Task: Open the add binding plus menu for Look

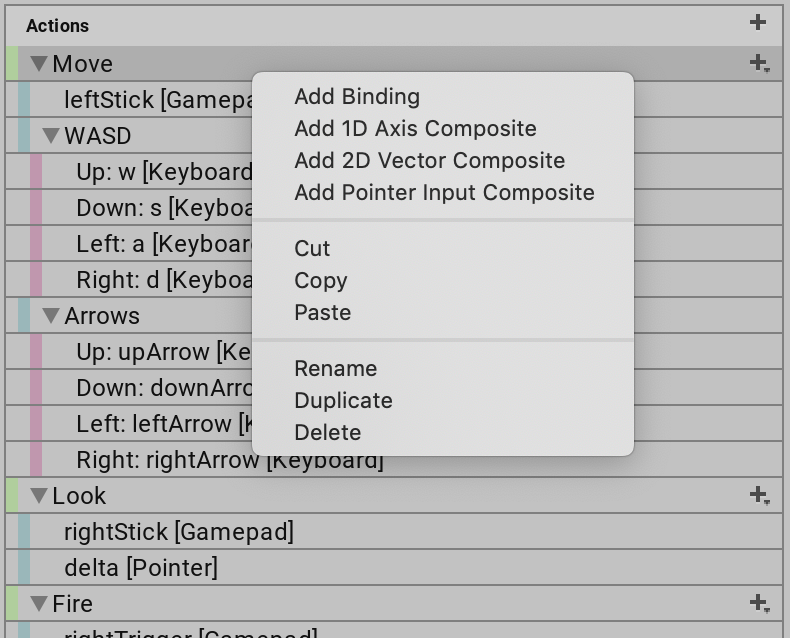Action: (x=759, y=495)
